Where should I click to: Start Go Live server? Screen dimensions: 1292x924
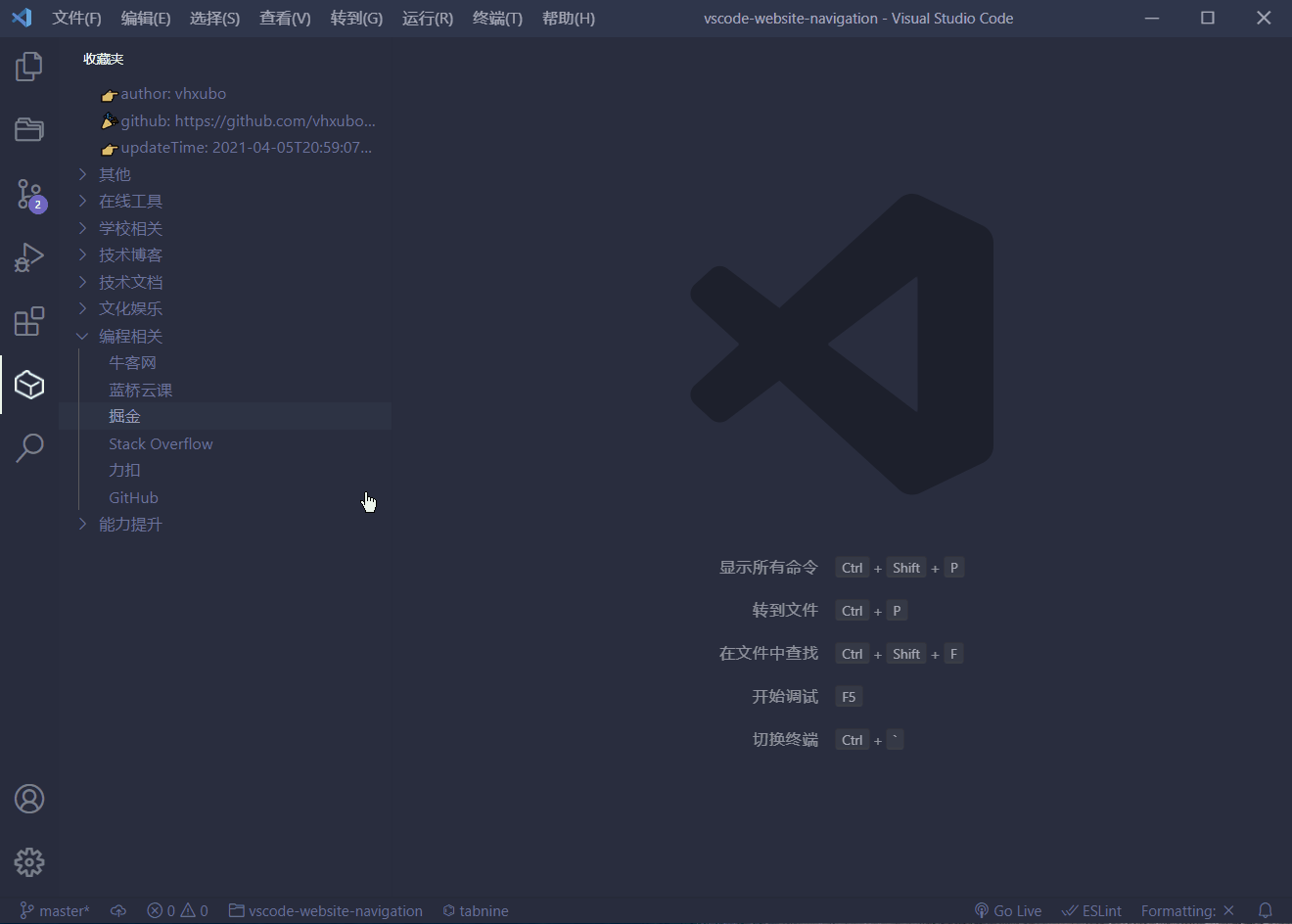(x=1008, y=910)
